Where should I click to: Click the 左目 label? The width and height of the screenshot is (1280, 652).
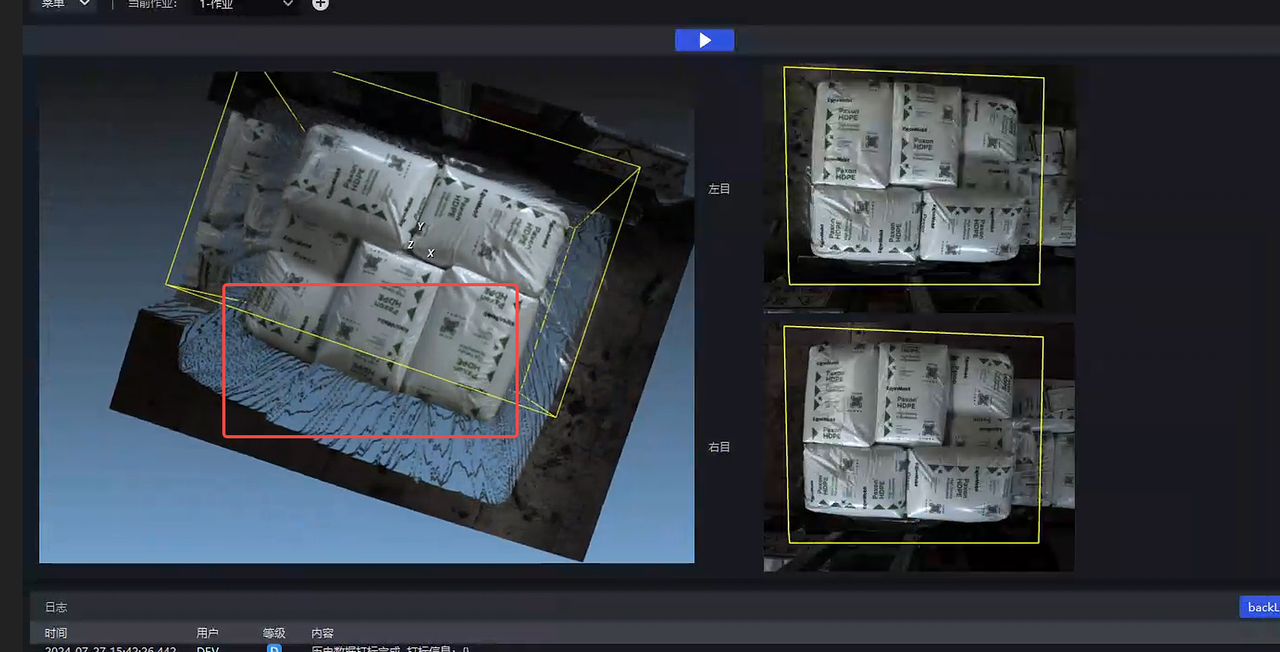pyautogui.click(x=719, y=189)
